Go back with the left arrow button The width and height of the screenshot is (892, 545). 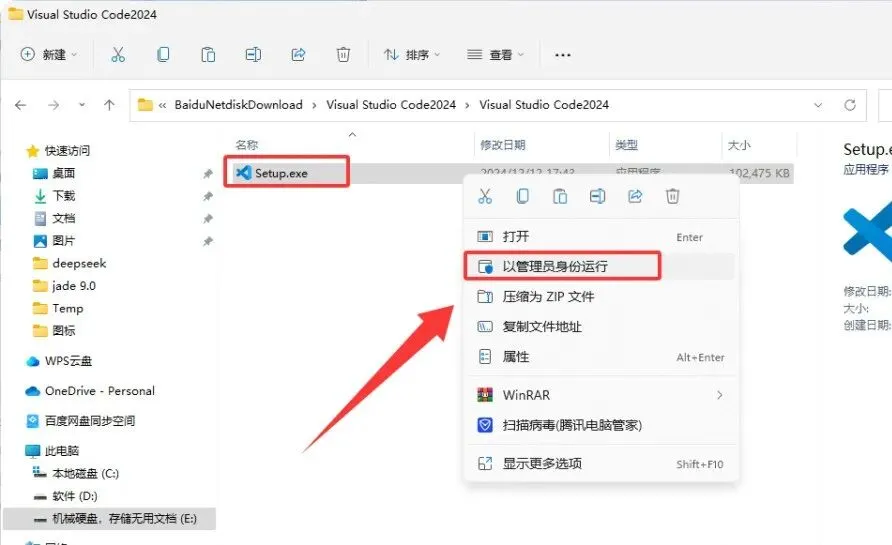(21, 105)
